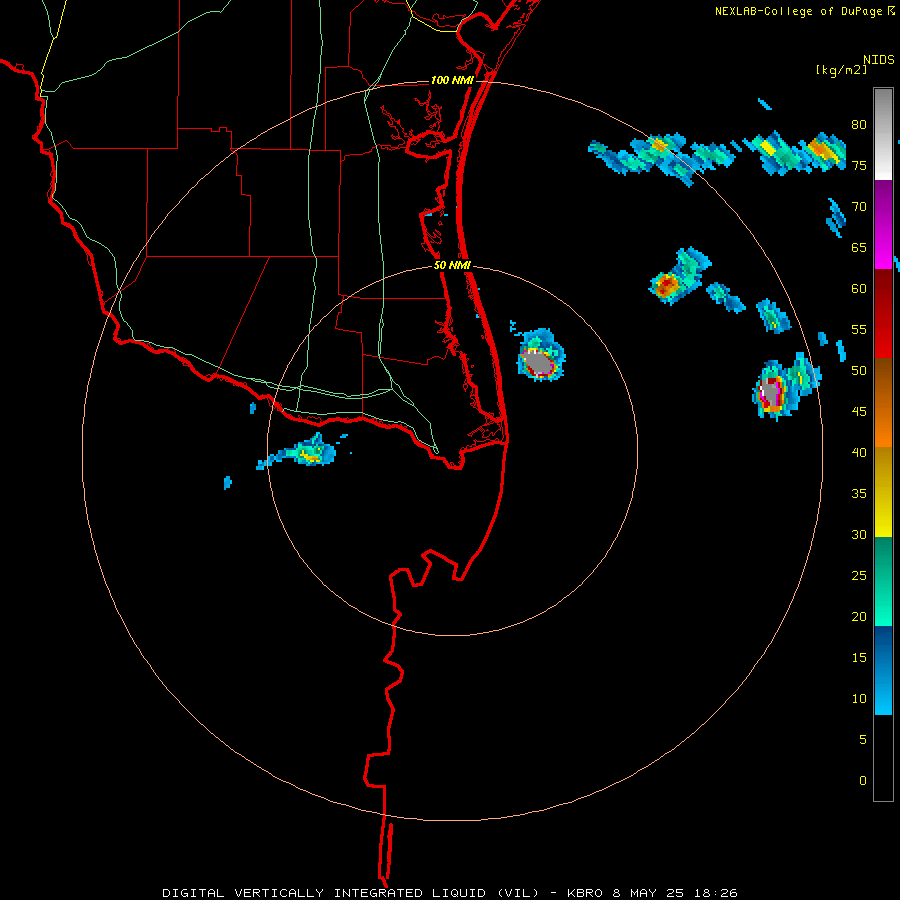Click the NEXLAB-College of DuPage credit text
Viewport: 900px width, 900px height.
799,11
